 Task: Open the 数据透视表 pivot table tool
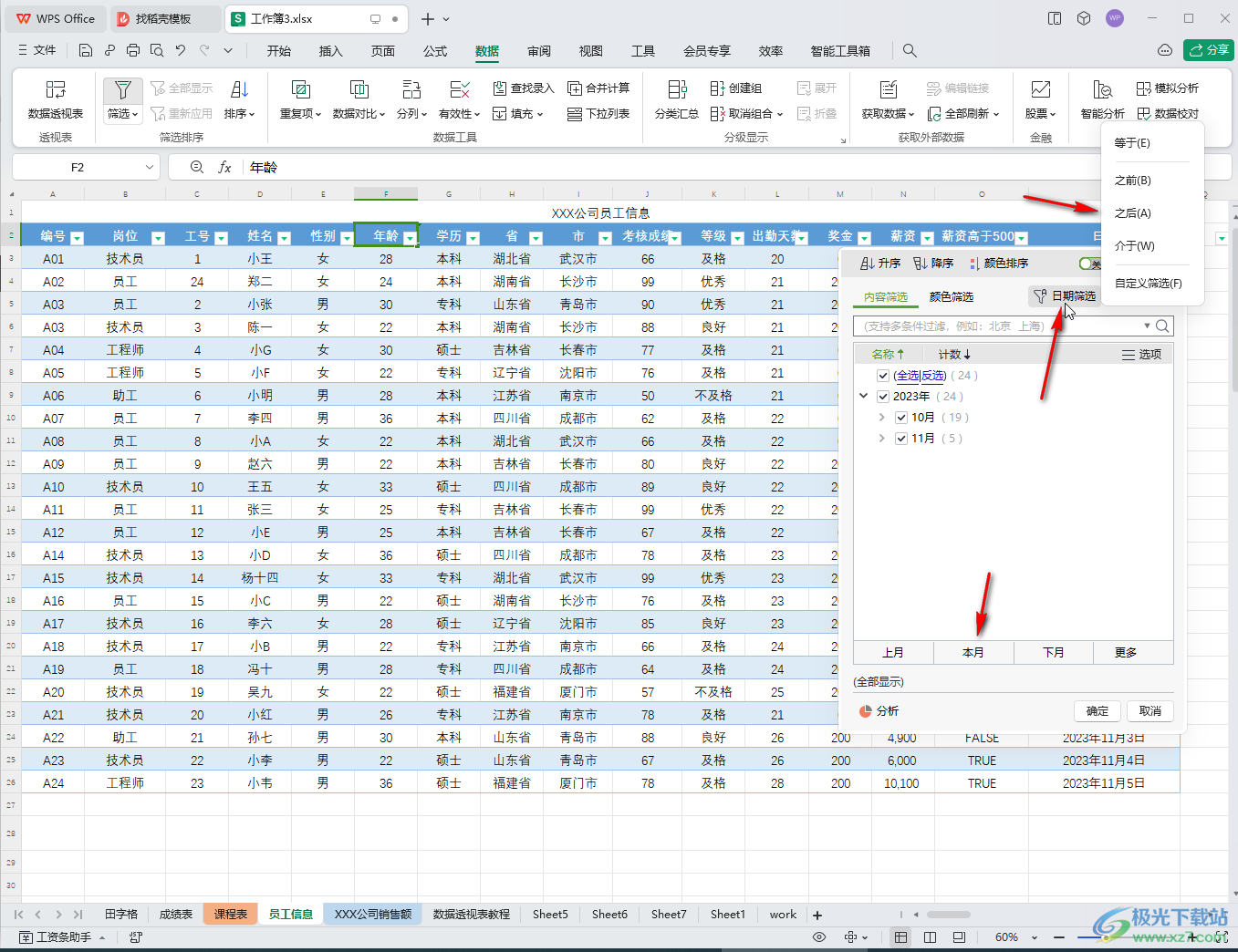click(56, 100)
